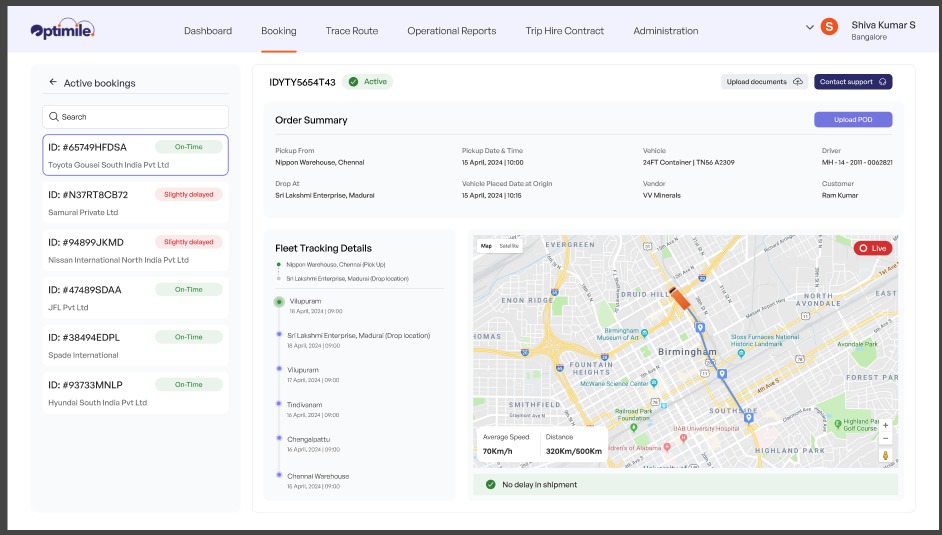Click On-Time badge of Toyota Gousei booking
This screenshot has height=535, width=942.
(x=189, y=147)
